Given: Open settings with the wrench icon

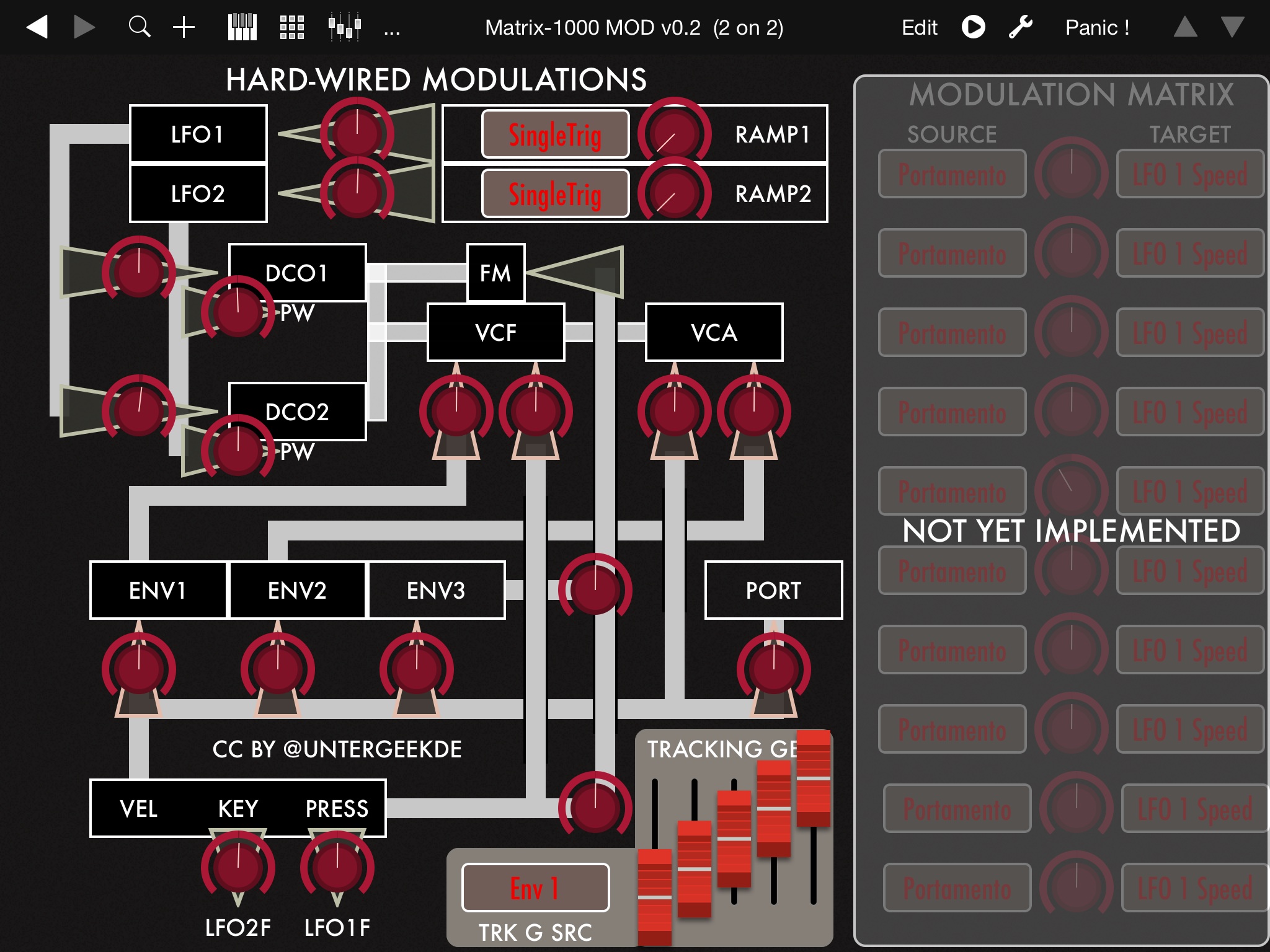Looking at the screenshot, I should [1020, 27].
